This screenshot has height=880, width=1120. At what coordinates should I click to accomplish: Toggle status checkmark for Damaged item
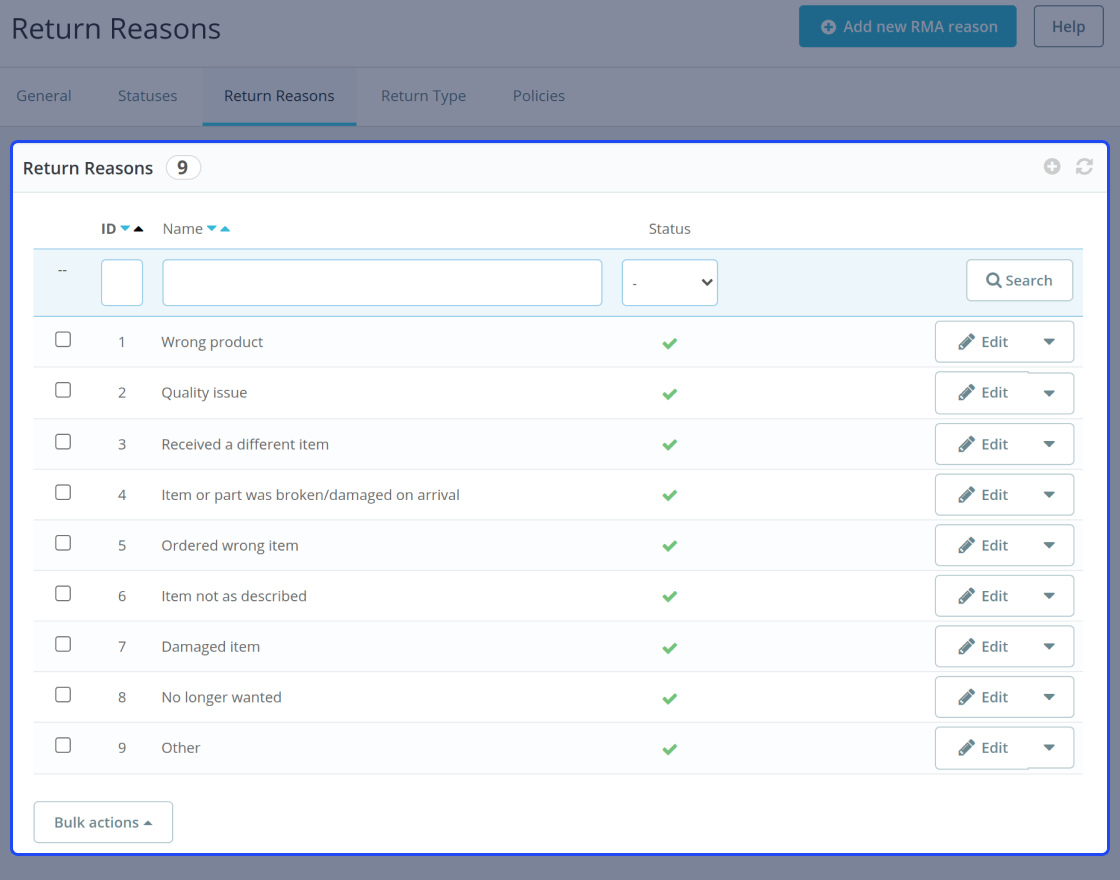[x=669, y=648]
